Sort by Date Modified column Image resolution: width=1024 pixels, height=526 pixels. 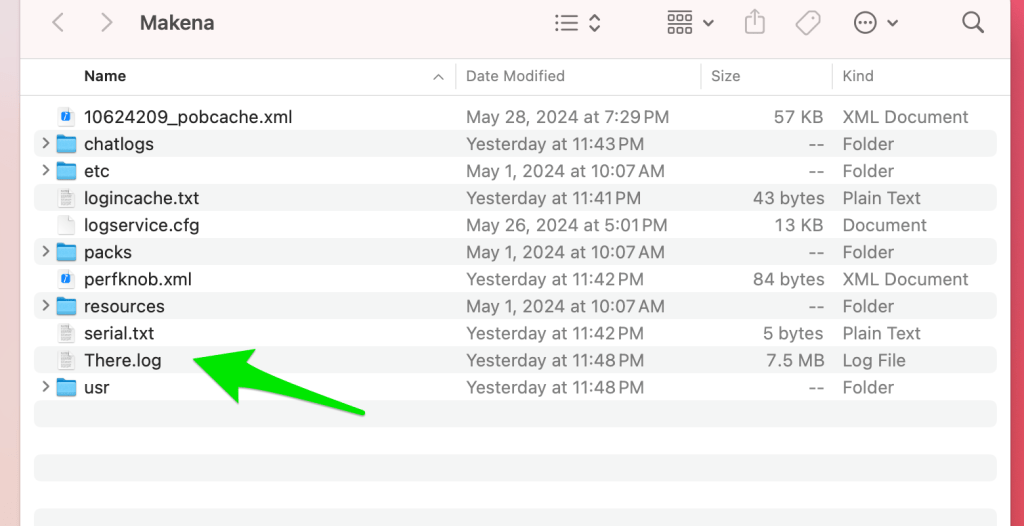[515, 76]
